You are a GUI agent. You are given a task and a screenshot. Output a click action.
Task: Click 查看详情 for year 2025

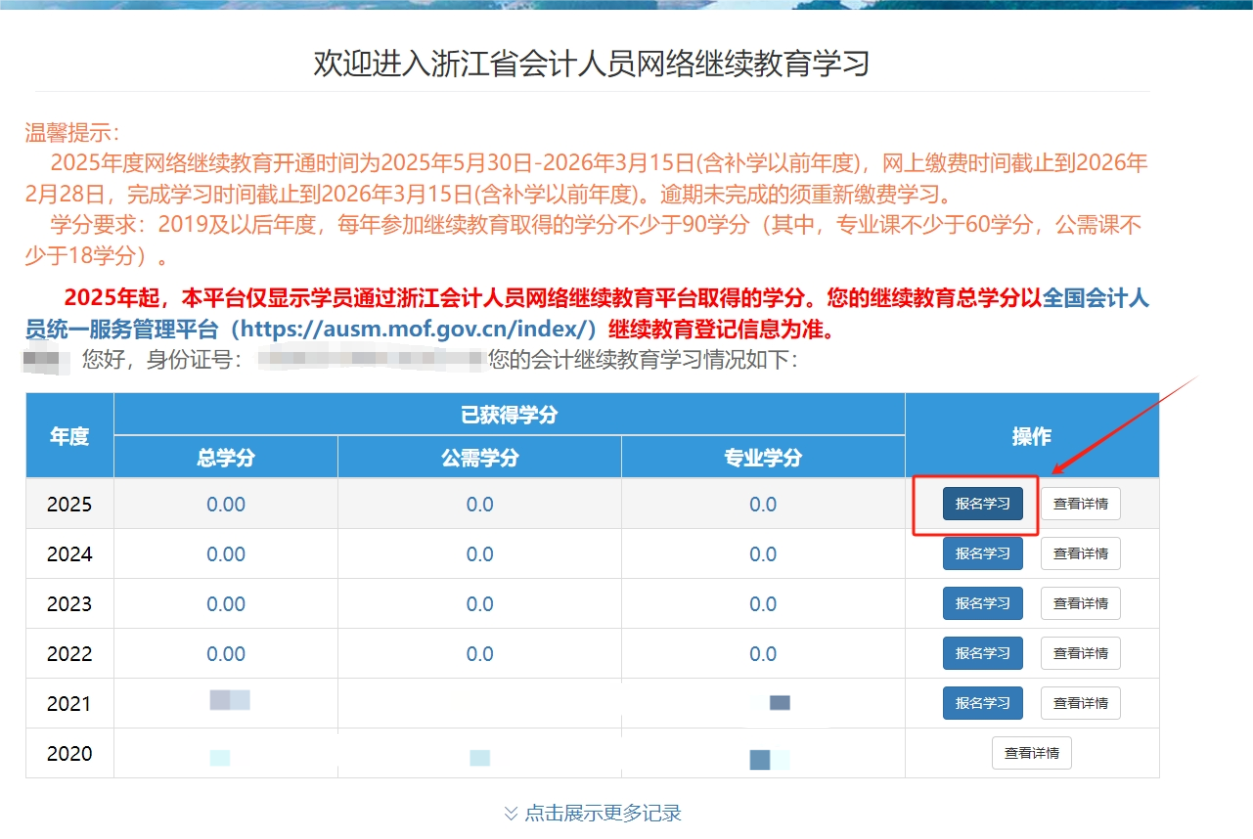[x=1080, y=503]
